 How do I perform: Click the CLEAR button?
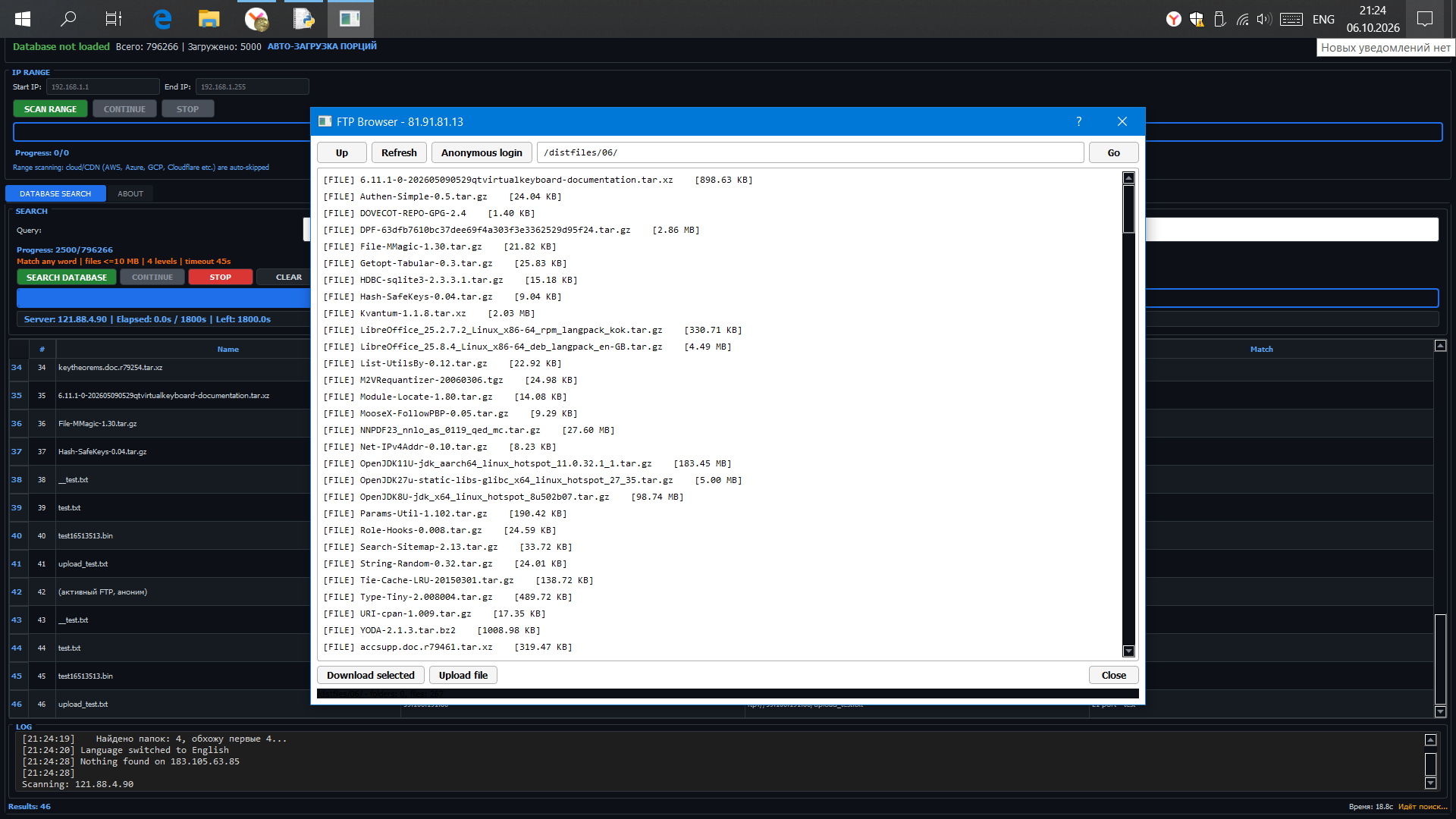pyautogui.click(x=289, y=277)
